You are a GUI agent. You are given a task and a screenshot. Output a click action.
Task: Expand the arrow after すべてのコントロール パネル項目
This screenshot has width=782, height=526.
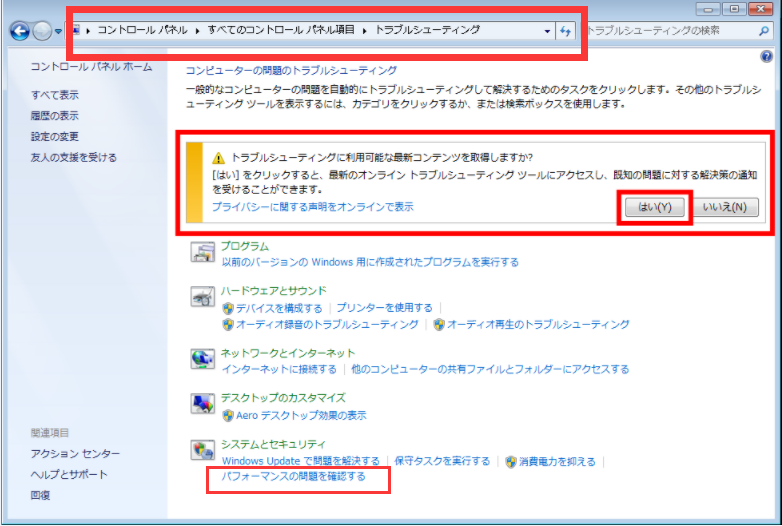point(365,31)
